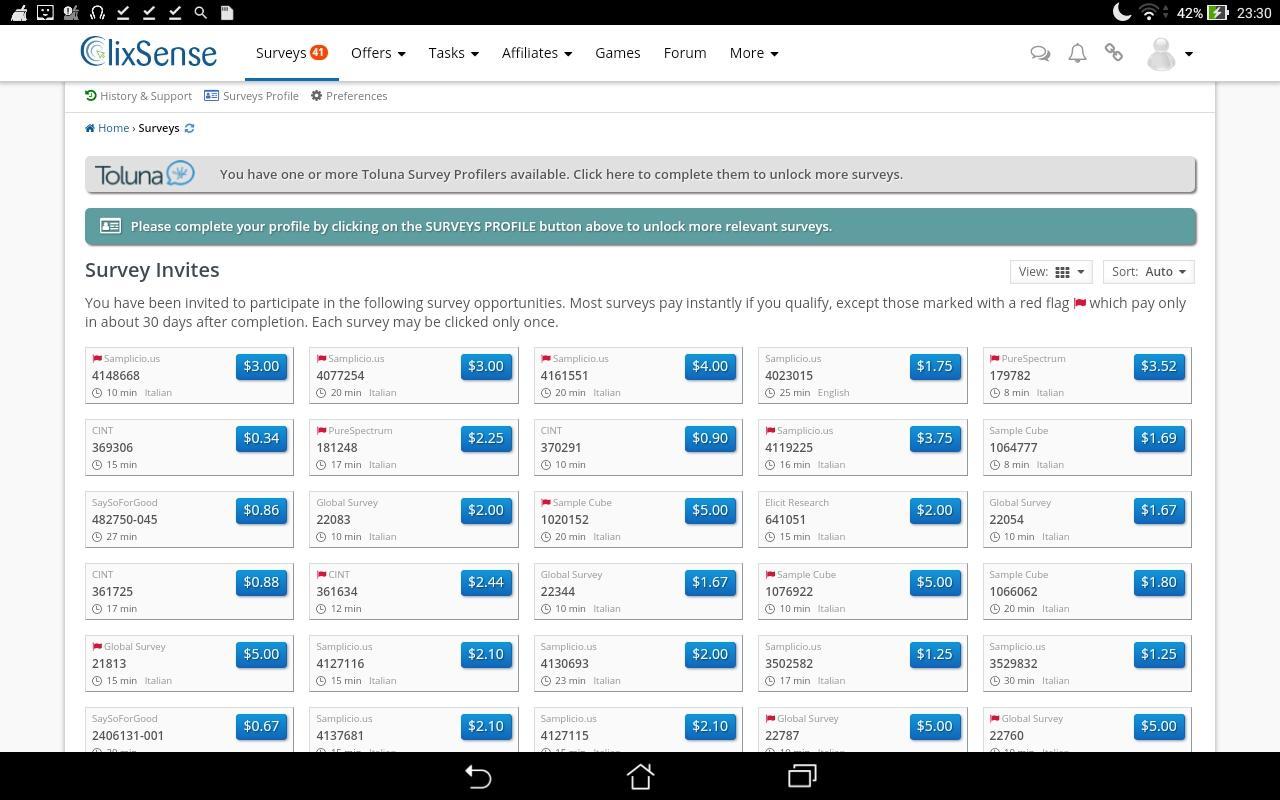Start survey 4130693 $2.00 button
The height and width of the screenshot is (800, 1280).
[x=710, y=654]
